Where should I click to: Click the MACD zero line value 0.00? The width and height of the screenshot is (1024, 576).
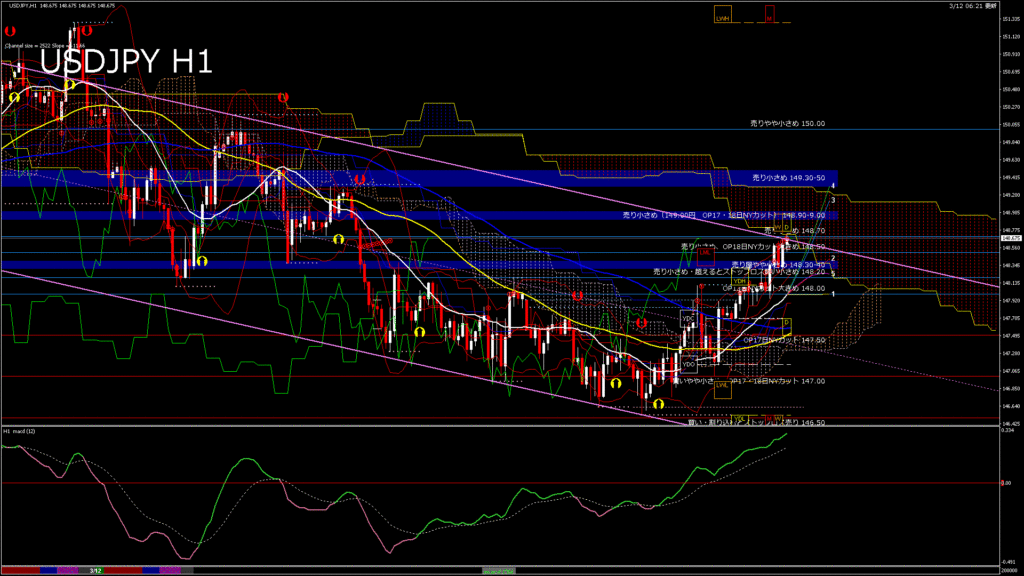(x=1008, y=483)
